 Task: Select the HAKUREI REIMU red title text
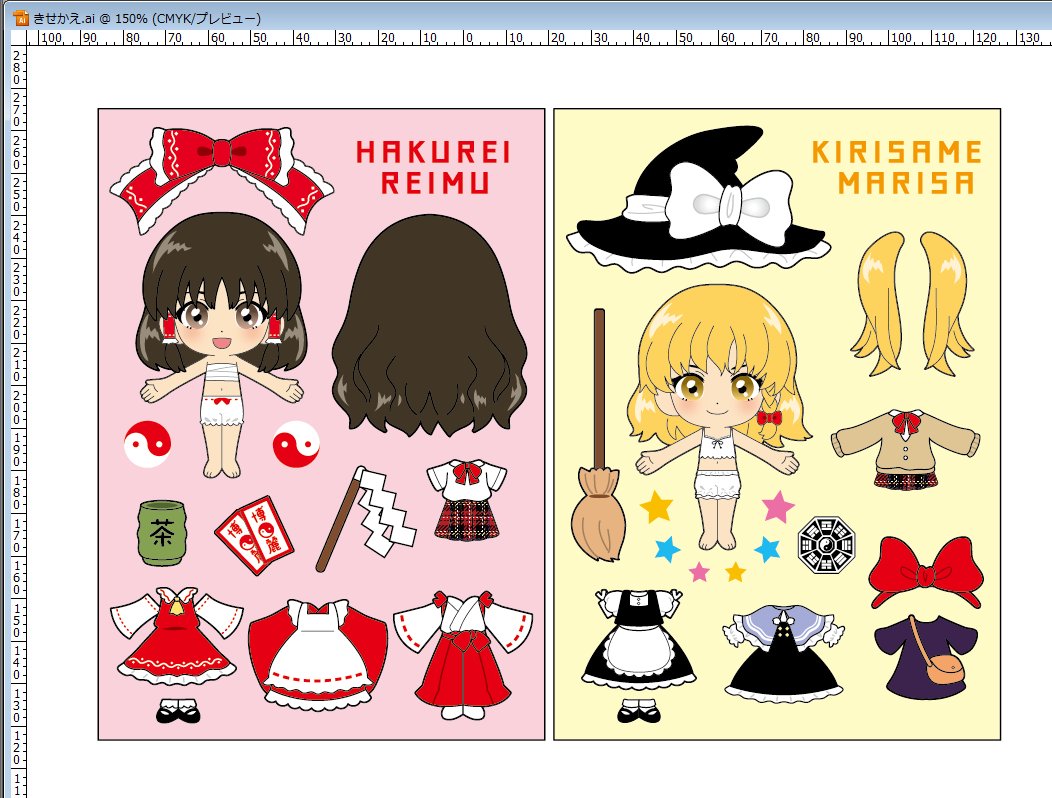pyautogui.click(x=433, y=167)
